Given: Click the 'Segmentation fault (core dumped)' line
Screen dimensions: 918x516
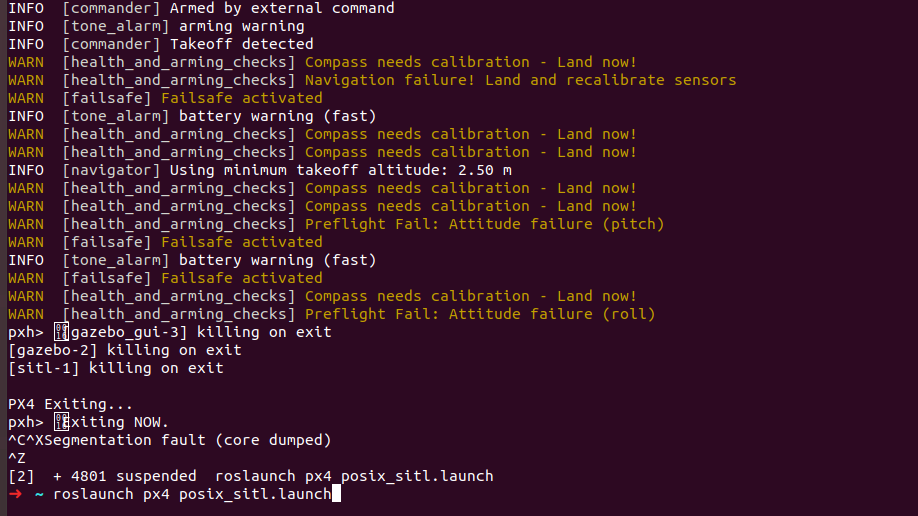Looking at the screenshot, I should pyautogui.click(x=170, y=440).
